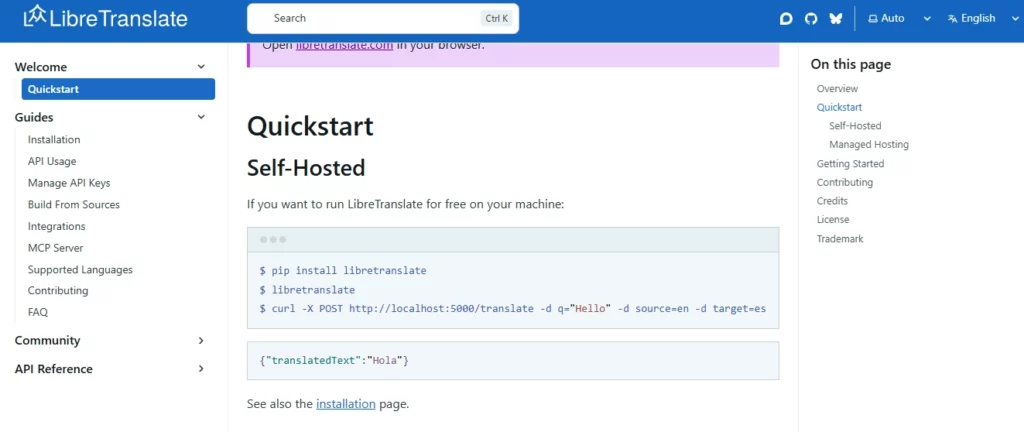
Task: Open the MCP Server guide
Action: click(56, 248)
